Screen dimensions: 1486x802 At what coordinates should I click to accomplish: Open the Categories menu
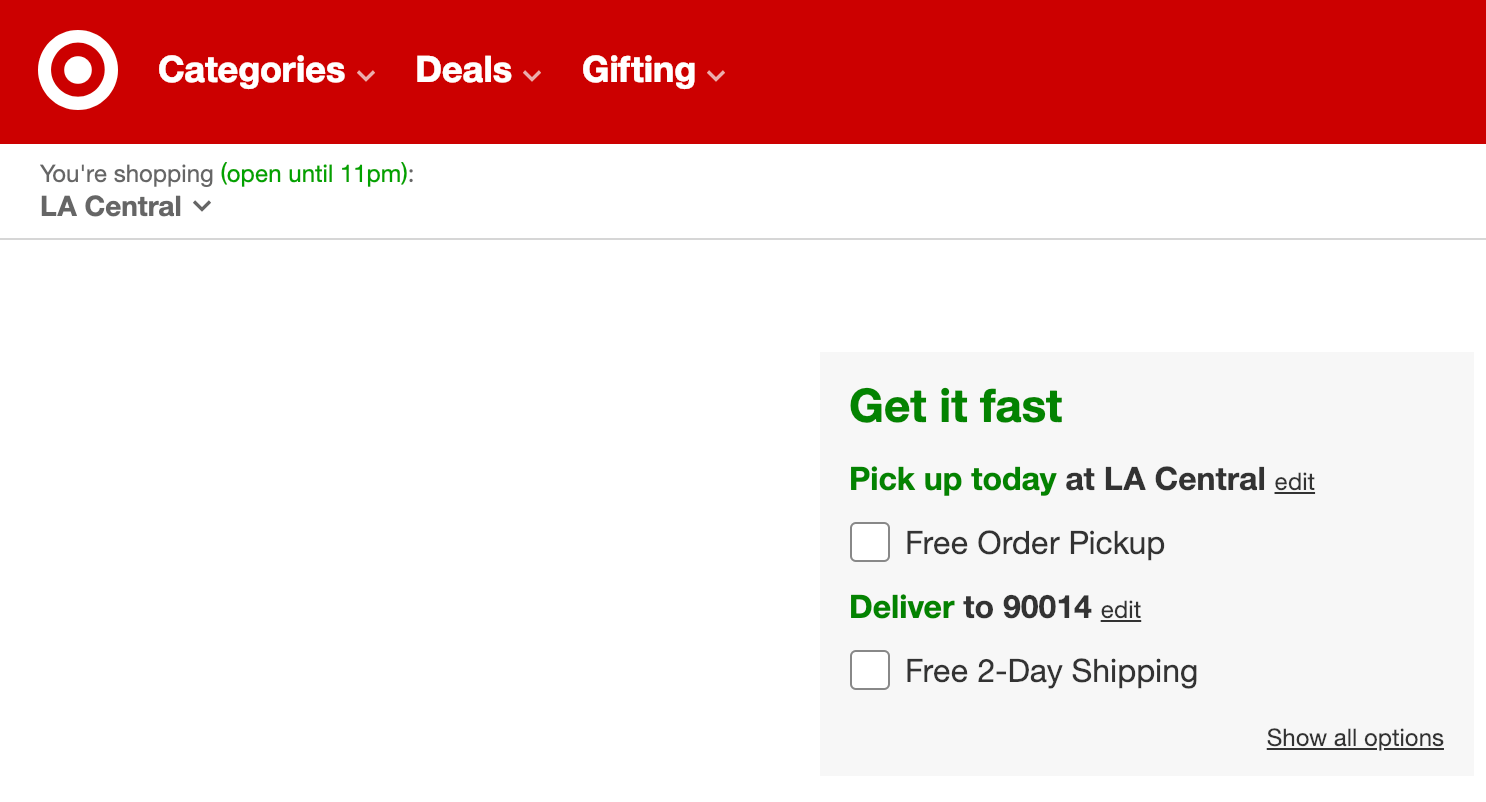click(x=251, y=70)
